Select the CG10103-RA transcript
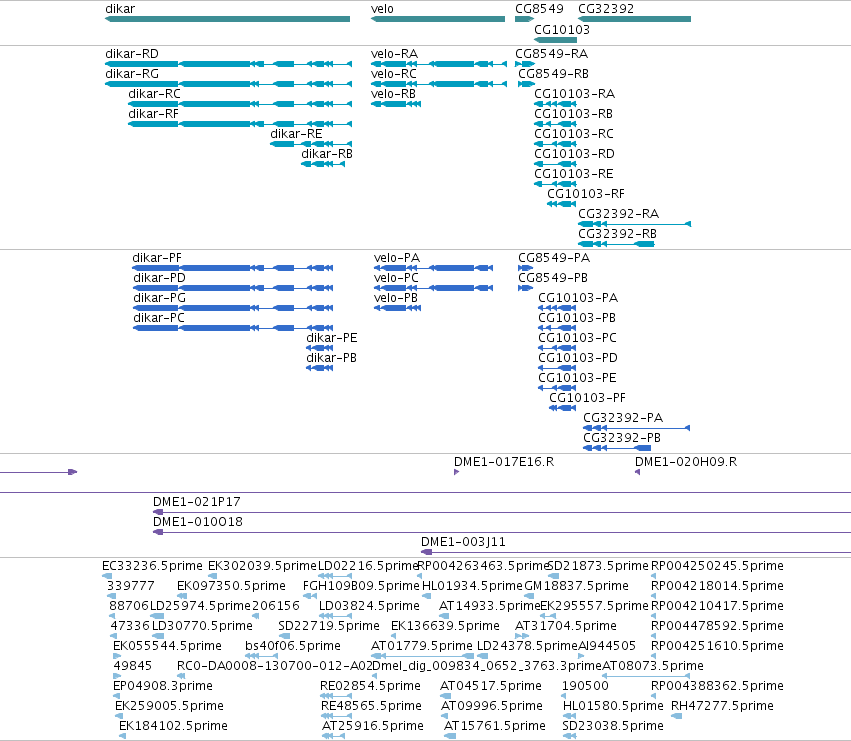851x741 pixels. click(555, 104)
